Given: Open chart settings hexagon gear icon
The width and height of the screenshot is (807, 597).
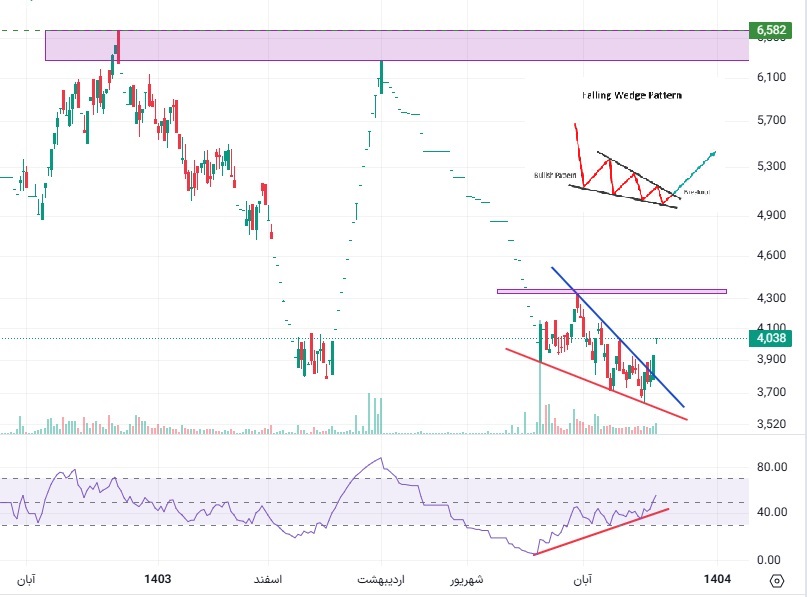Looking at the screenshot, I should (778, 581).
